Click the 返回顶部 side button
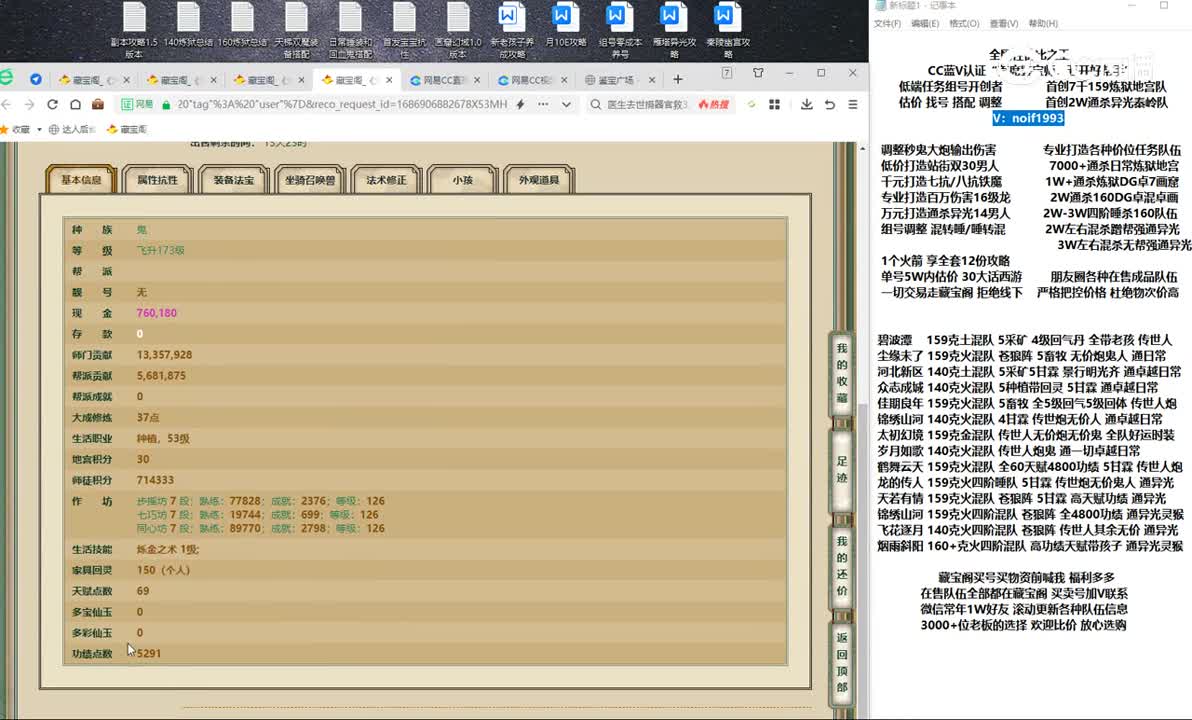This screenshot has width=1192, height=720. pos(842,663)
